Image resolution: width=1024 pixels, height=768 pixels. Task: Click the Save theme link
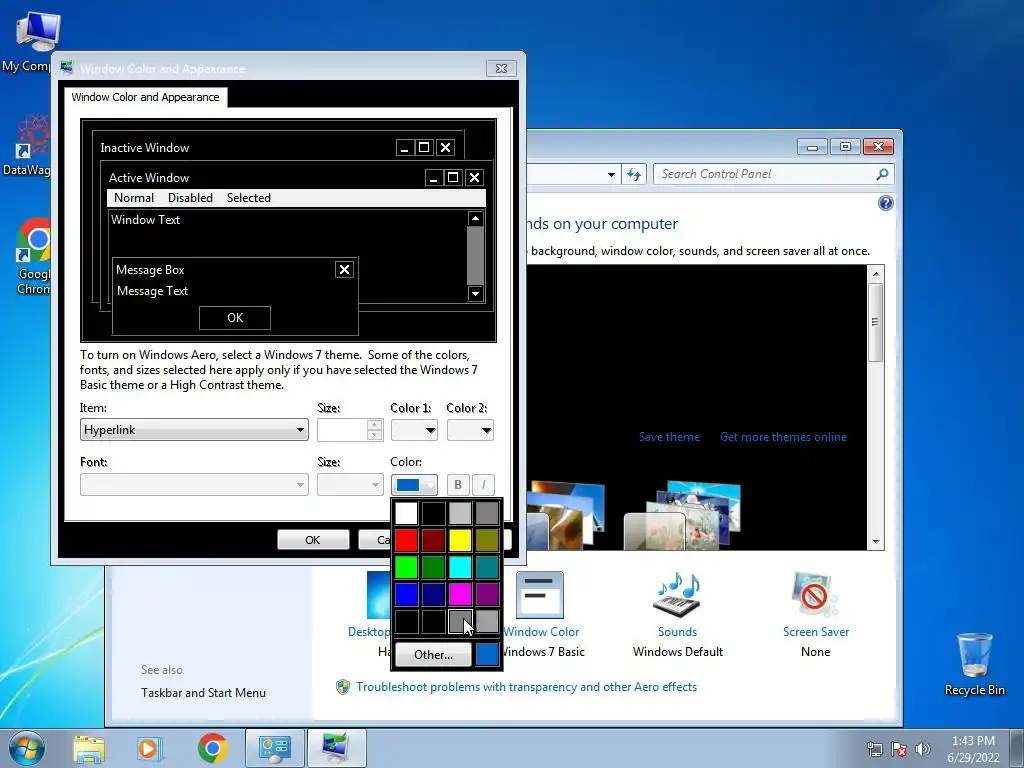point(669,437)
